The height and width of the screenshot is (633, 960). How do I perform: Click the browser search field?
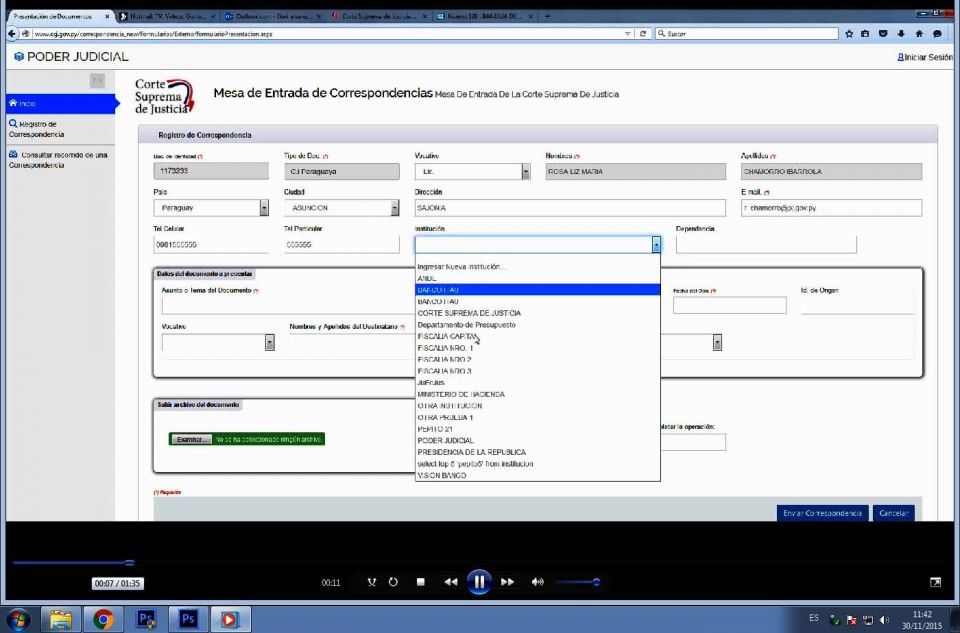coord(747,34)
